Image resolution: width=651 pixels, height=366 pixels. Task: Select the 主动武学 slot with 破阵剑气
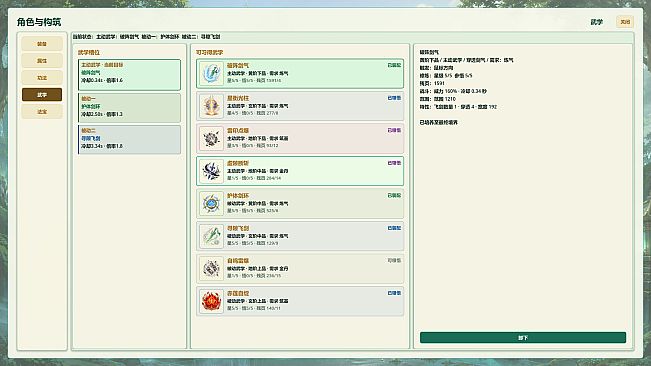pos(130,75)
